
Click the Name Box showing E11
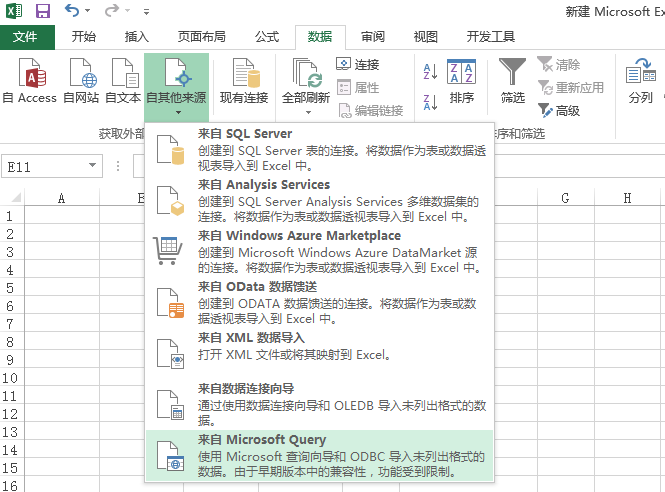coord(42,166)
